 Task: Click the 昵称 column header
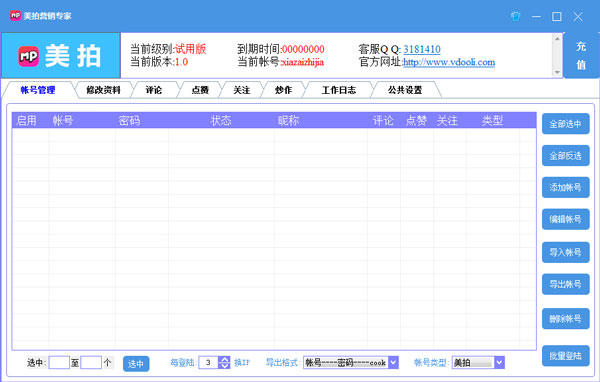click(x=288, y=121)
